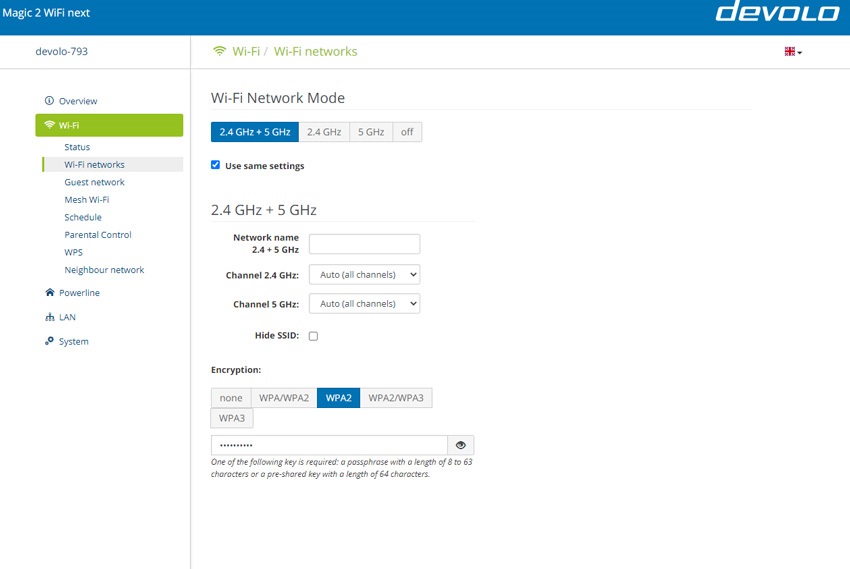Open the WPS page

pos(74,252)
